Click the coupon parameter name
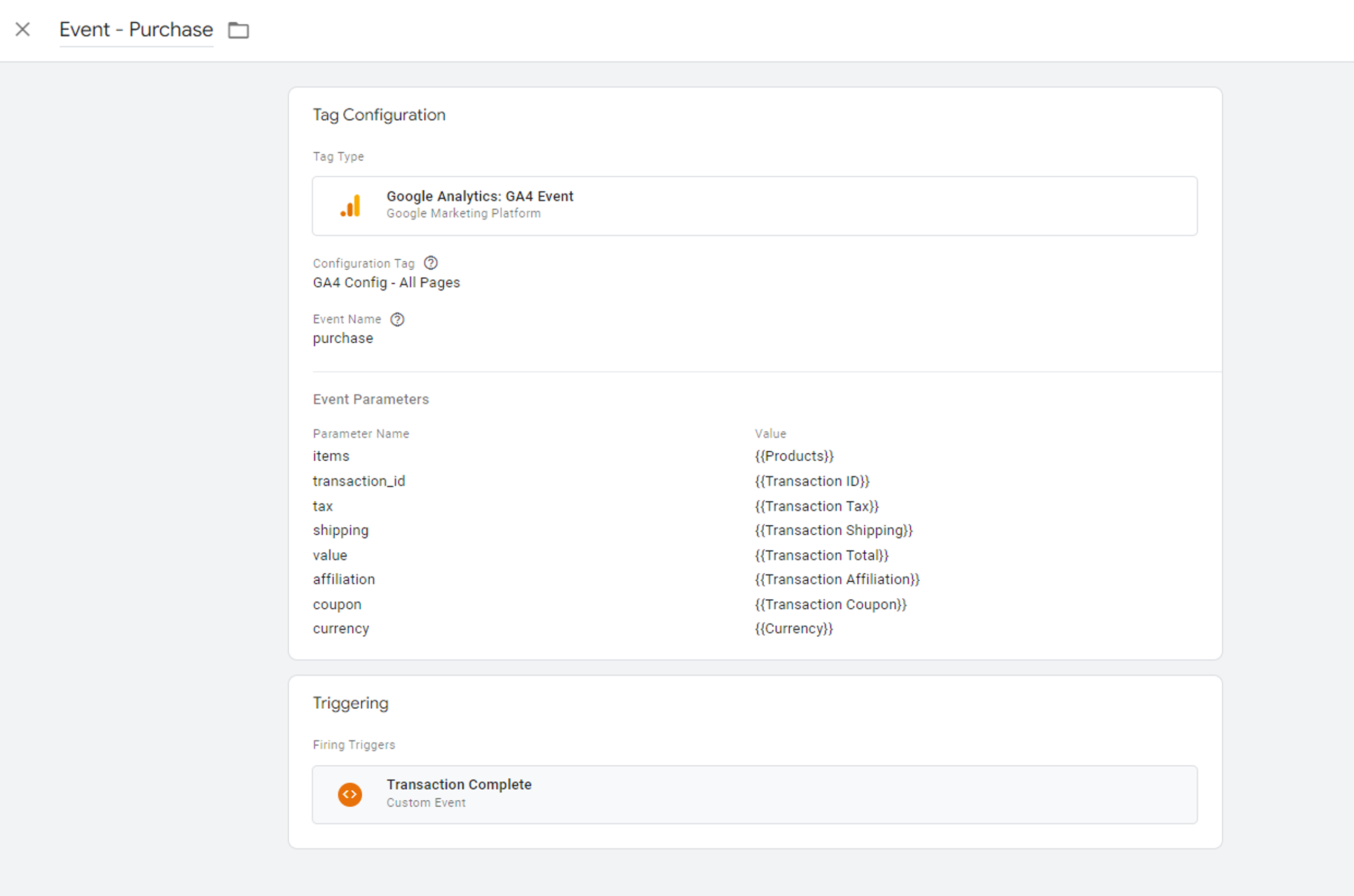This screenshot has height=896, width=1354. pyautogui.click(x=337, y=605)
